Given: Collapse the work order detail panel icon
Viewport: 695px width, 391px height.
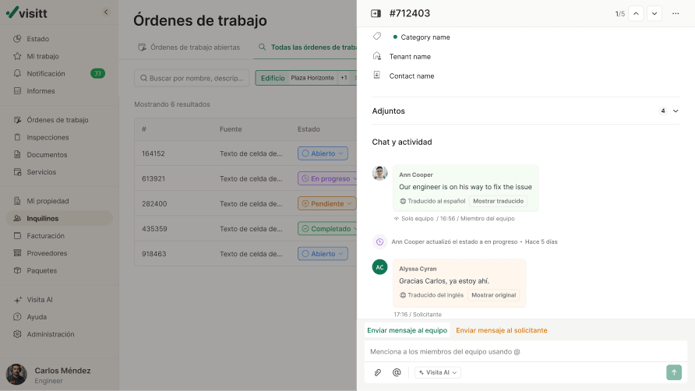Looking at the screenshot, I should [376, 13].
